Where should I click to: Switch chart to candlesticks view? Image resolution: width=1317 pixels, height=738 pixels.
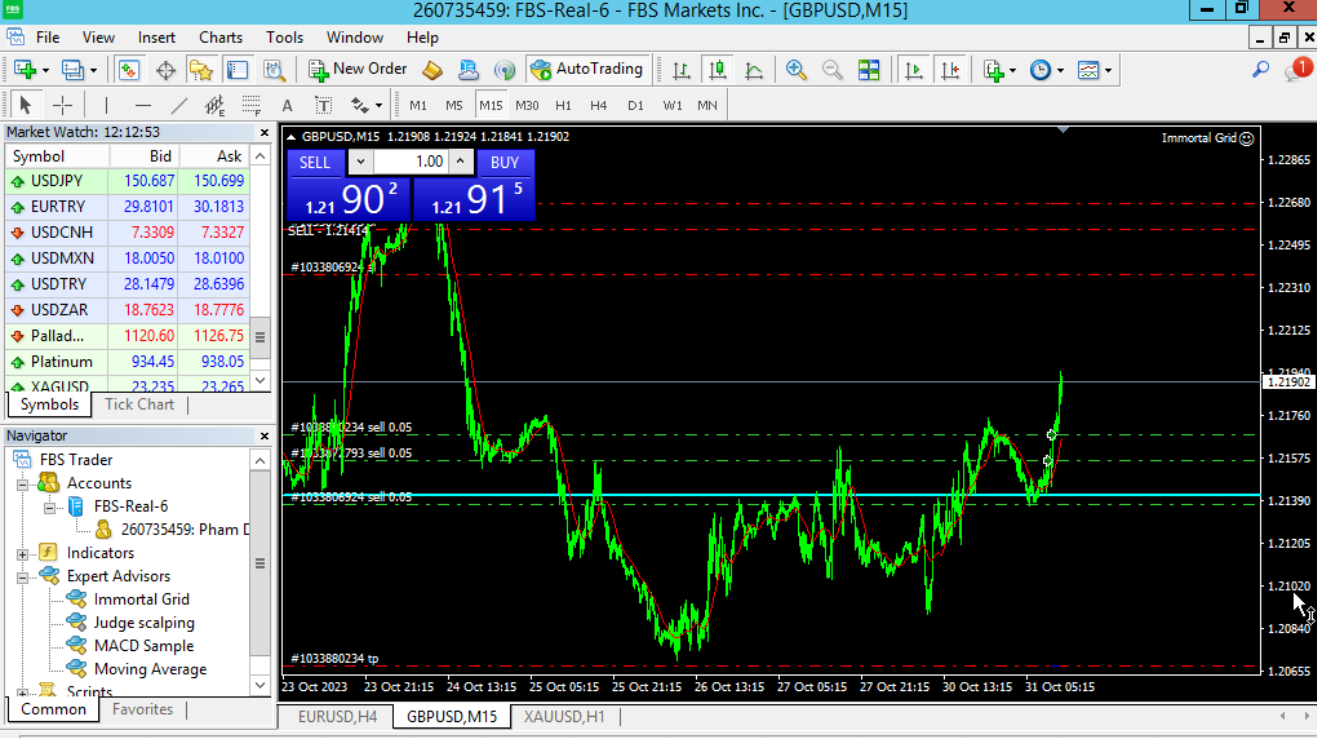[x=717, y=70]
